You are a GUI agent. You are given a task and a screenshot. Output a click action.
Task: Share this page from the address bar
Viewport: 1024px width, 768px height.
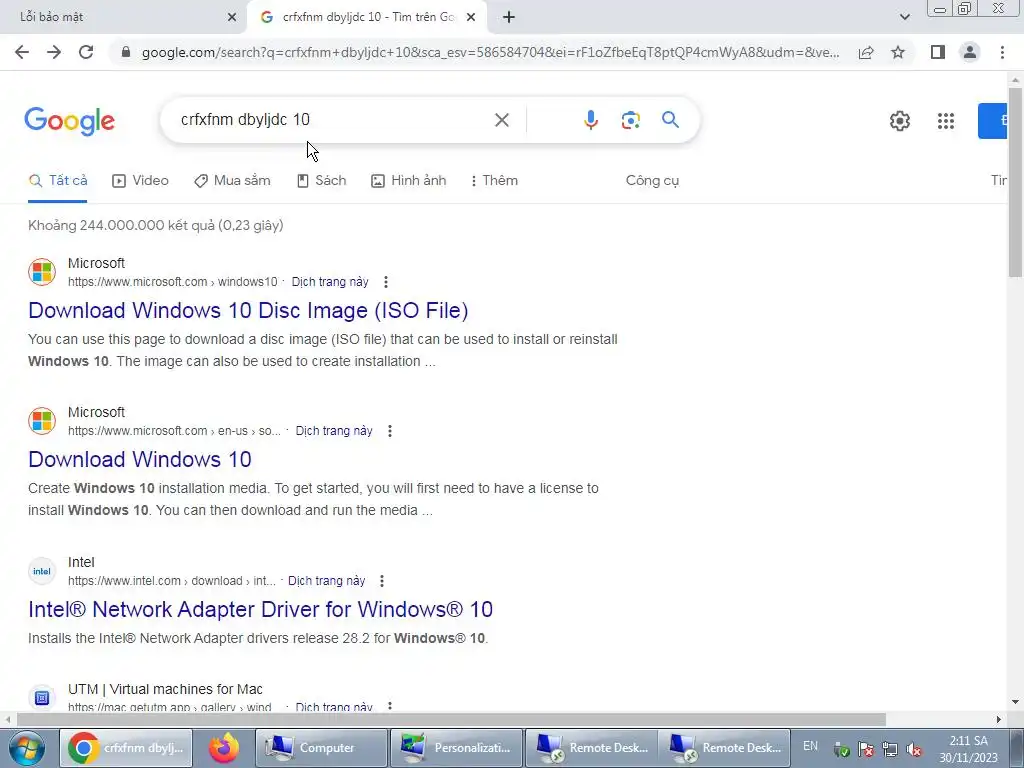click(866, 52)
